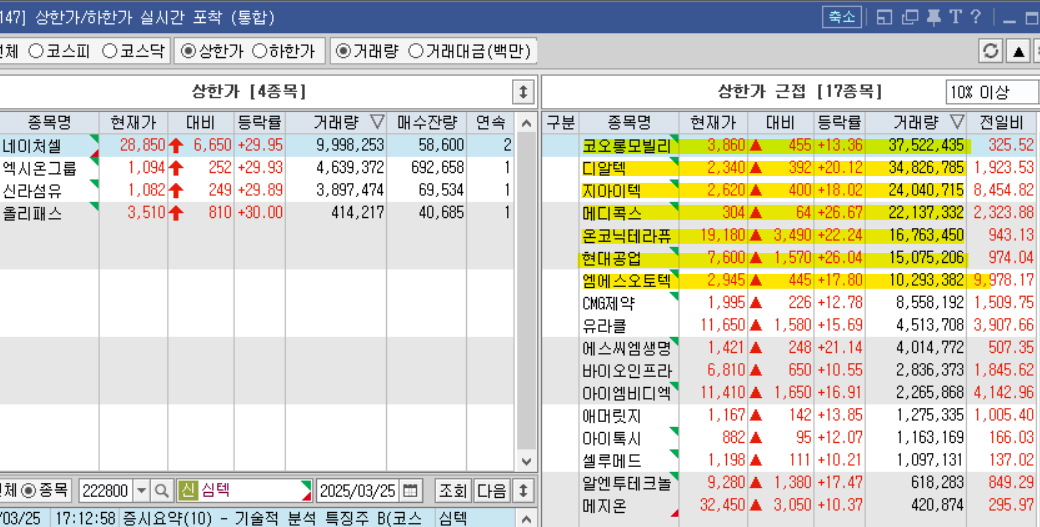1040x527 pixels.
Task: Click the 전일비 column header
Action: (x=1002, y=122)
